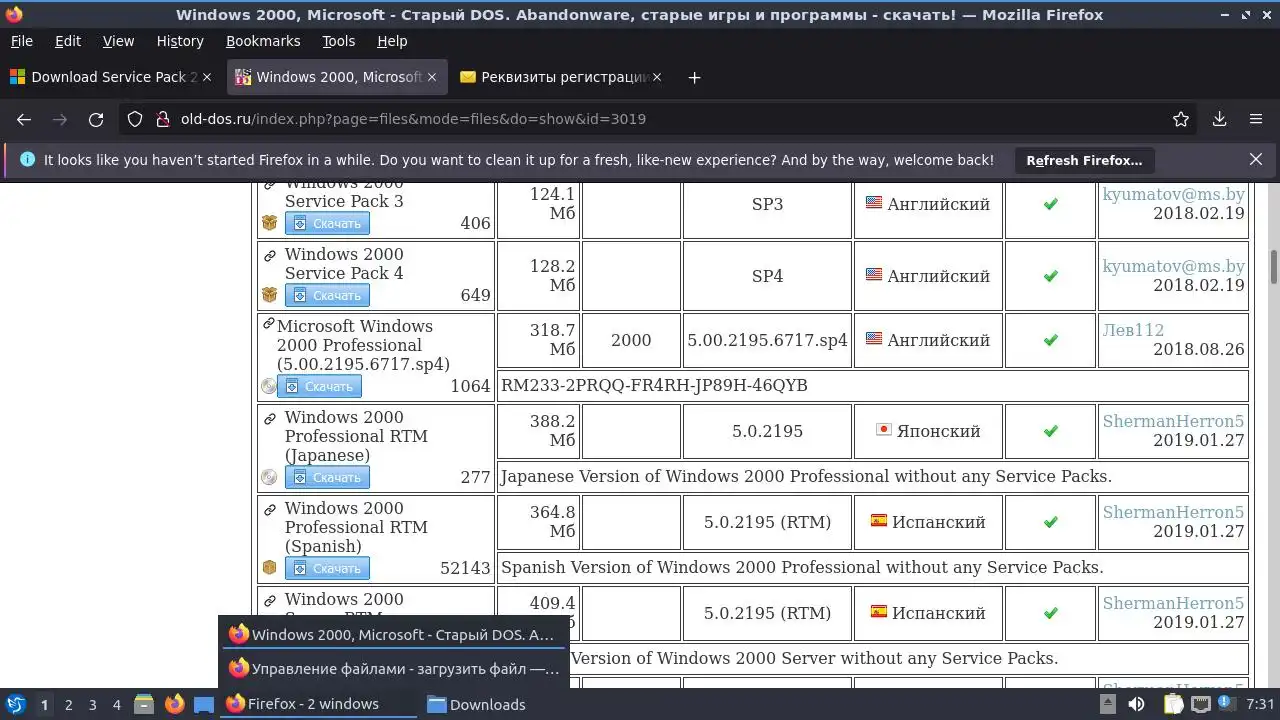Screen dimensions: 1280x720
Task: Open the Firefox downloads panel
Action: click(x=1219, y=119)
